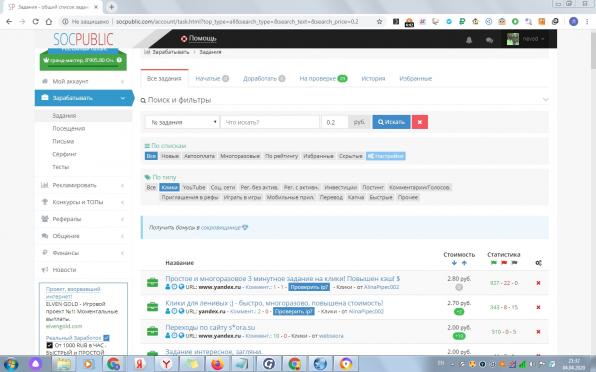Click the notification bell icon

point(469,40)
